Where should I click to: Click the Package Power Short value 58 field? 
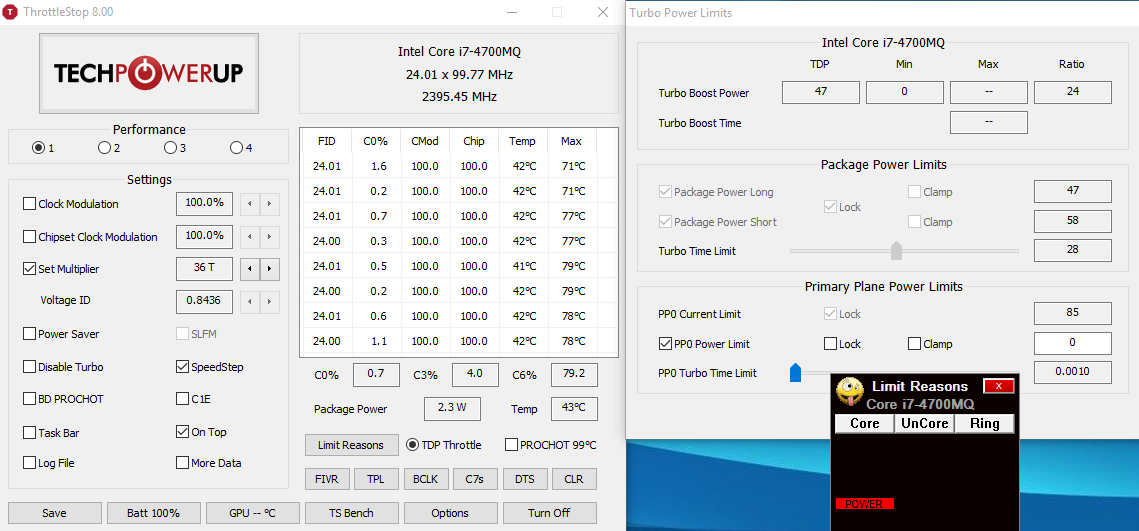[1073, 221]
